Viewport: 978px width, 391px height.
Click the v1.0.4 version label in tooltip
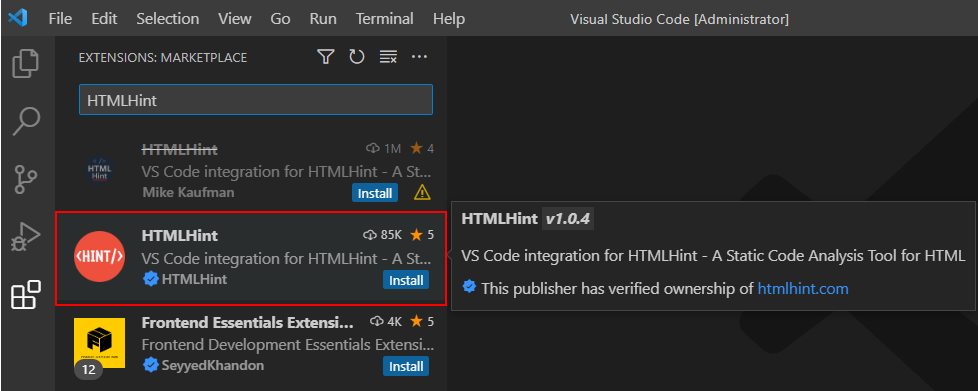click(x=568, y=219)
